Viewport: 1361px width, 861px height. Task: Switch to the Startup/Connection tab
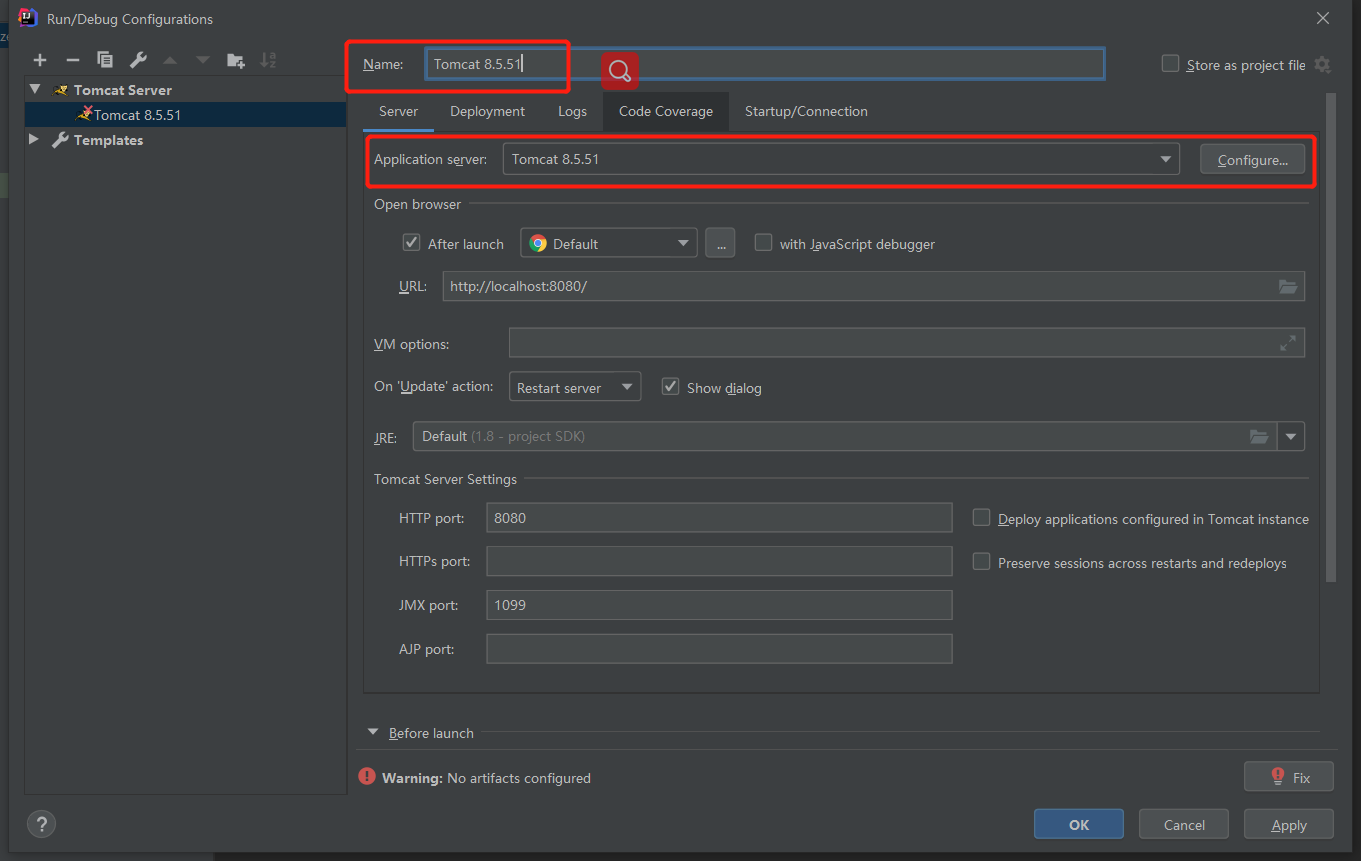806,111
